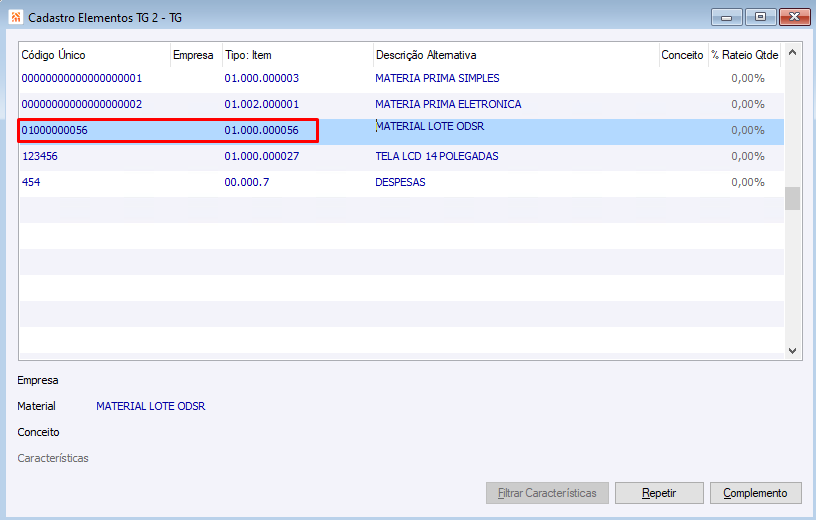The height and width of the screenshot is (520, 816).
Task: Click the Filtrar Características button
Action: click(547, 493)
